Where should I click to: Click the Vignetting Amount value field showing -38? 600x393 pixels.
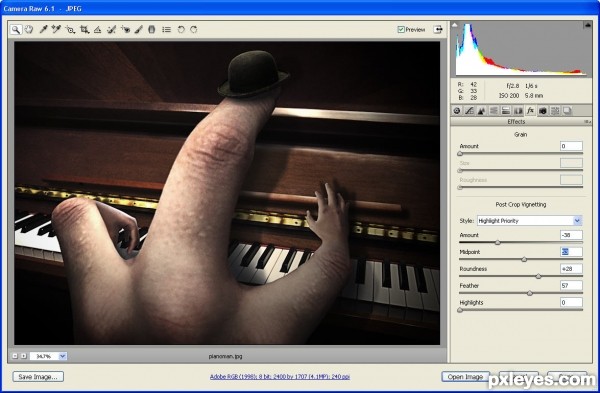(571, 235)
